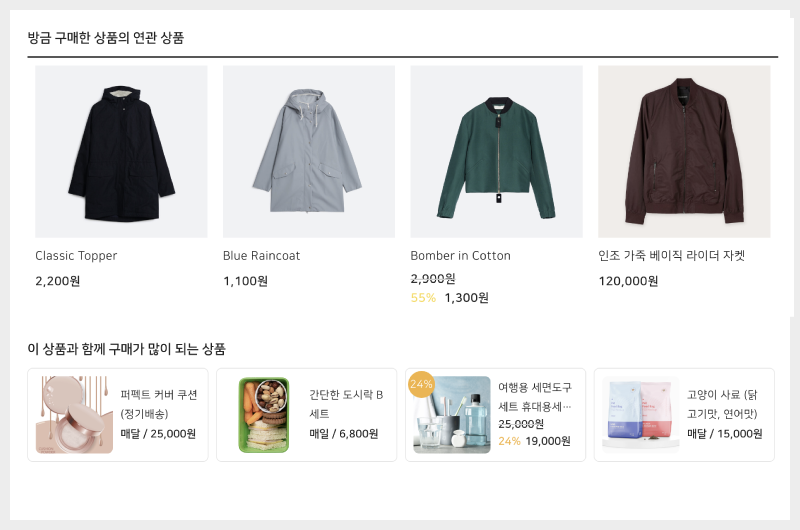Click the 120,000원 rider jacket price

pos(628,281)
